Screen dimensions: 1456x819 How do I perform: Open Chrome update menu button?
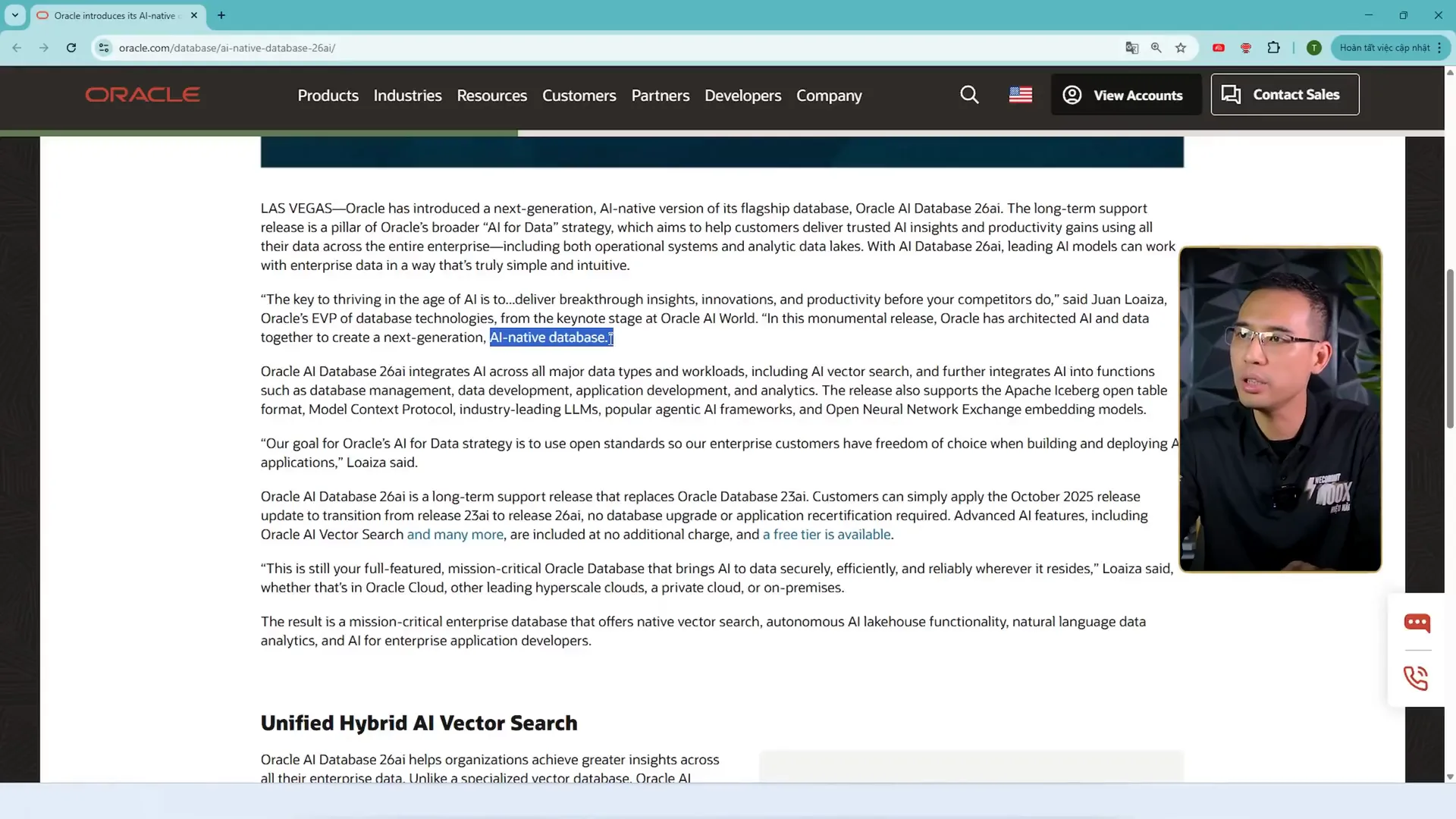[x=1389, y=48]
